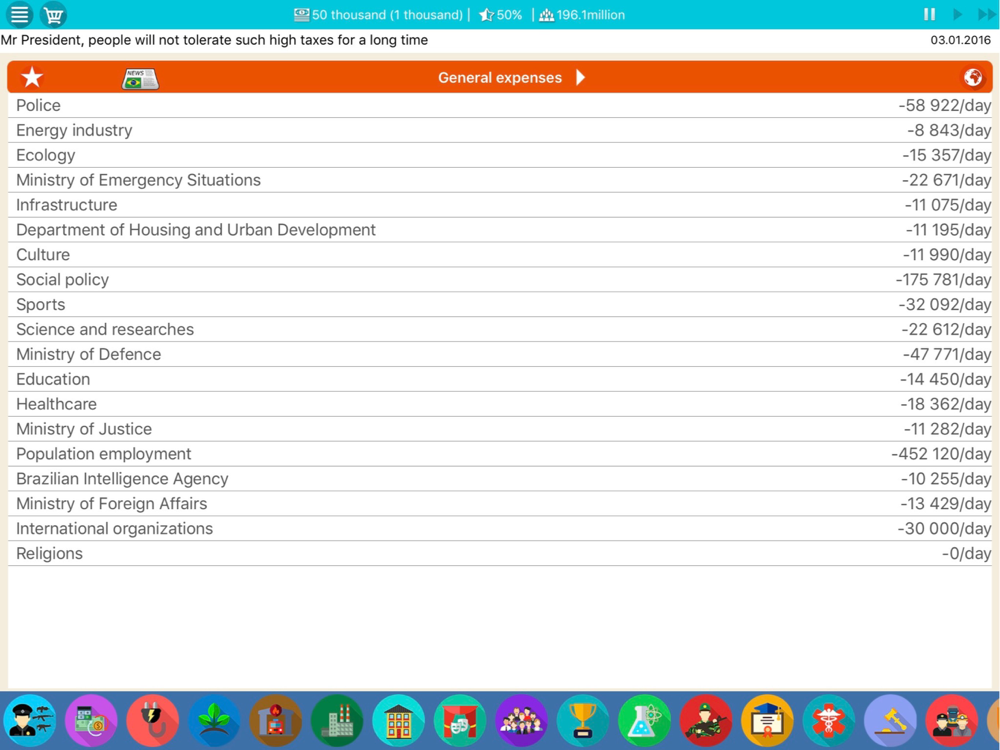Viewport: 1000px width, 750px height.
Task: Select the Healthcare expense row
Action: (500, 404)
